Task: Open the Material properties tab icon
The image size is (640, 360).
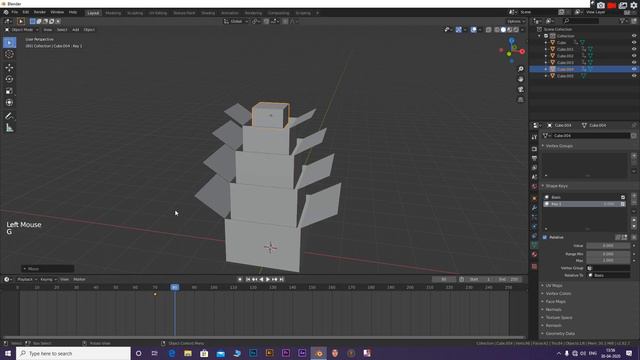Action: tap(534, 254)
